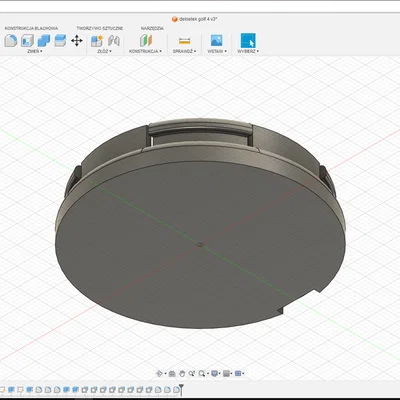Open the ZŁÓŻ dropdown menu

click(104, 51)
